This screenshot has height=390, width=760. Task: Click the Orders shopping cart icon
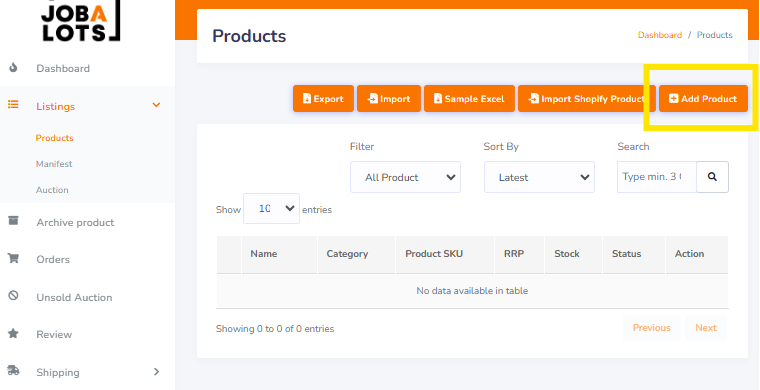(x=13, y=258)
